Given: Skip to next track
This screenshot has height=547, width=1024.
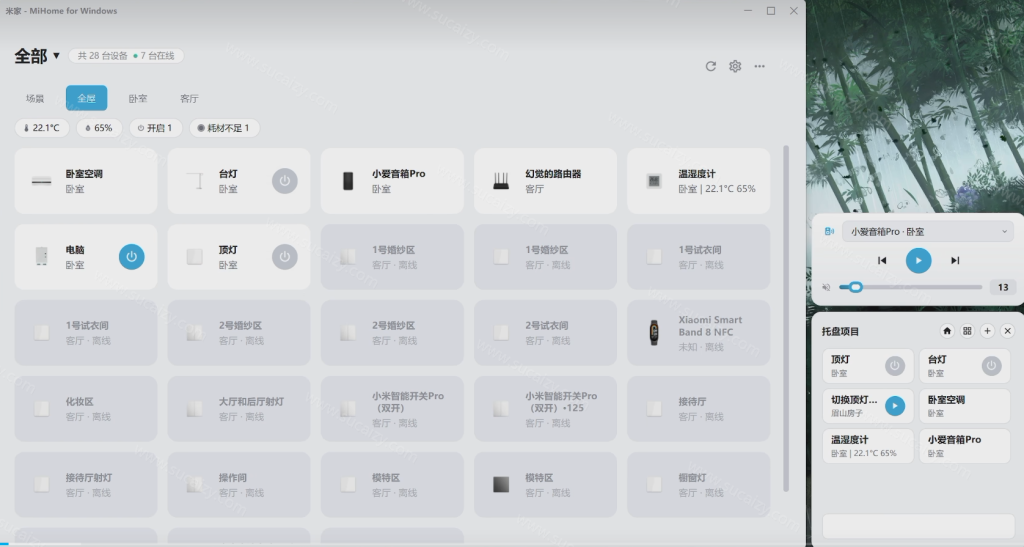Looking at the screenshot, I should pos(955,260).
